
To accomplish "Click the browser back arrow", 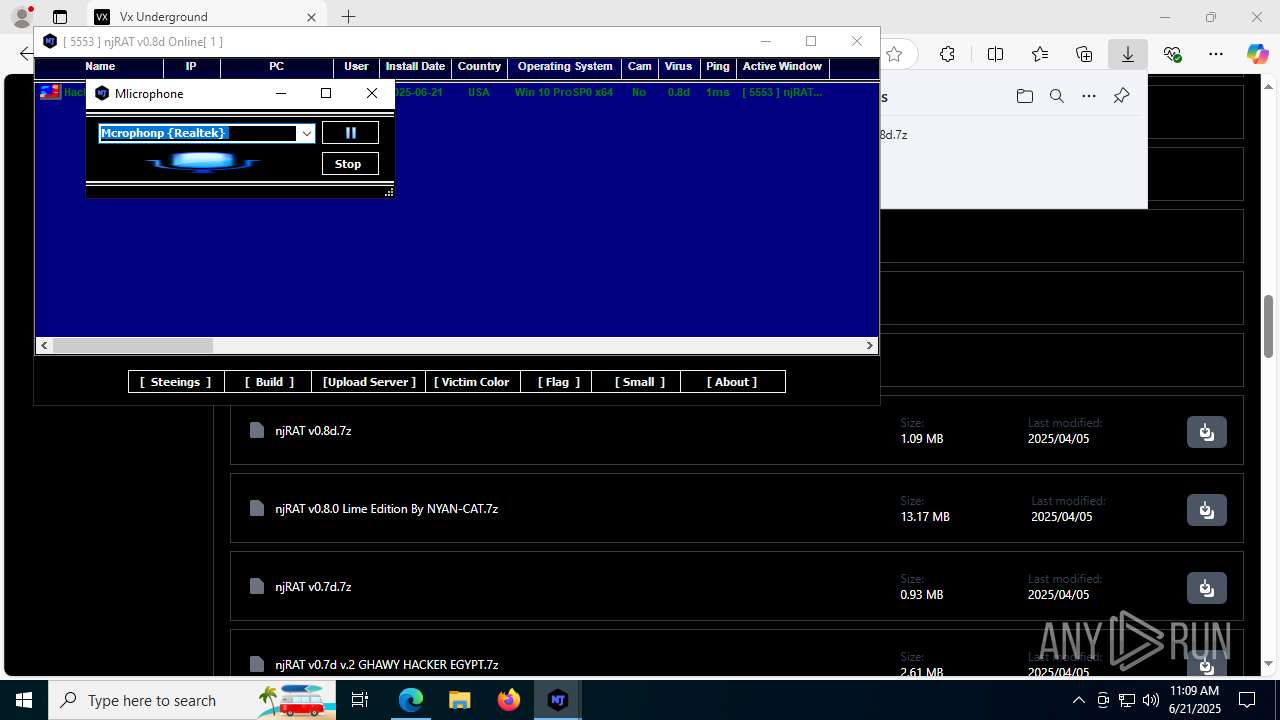I will click(26, 54).
